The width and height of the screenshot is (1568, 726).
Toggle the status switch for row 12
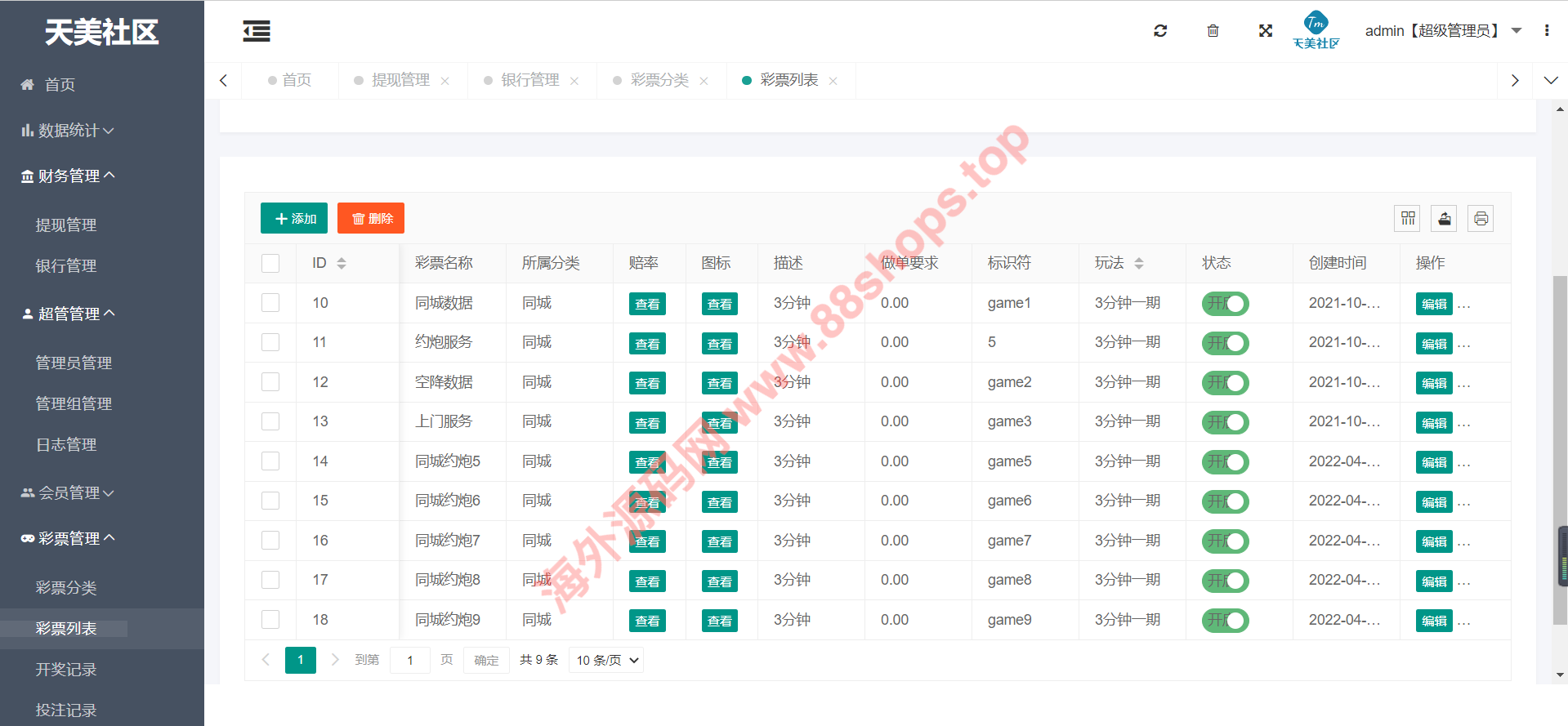click(1225, 383)
